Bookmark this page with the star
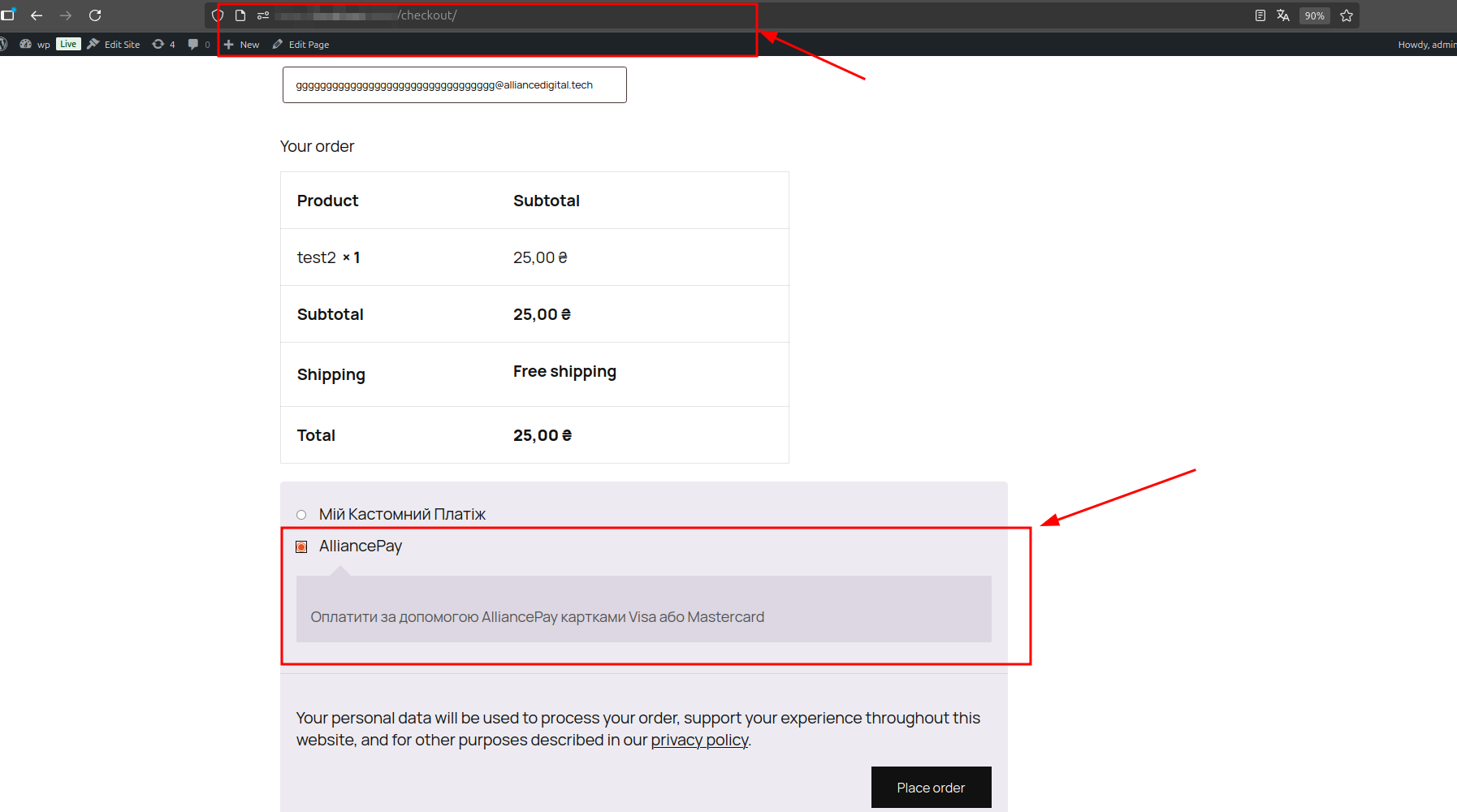Image resolution: width=1457 pixels, height=812 pixels. [x=1347, y=15]
